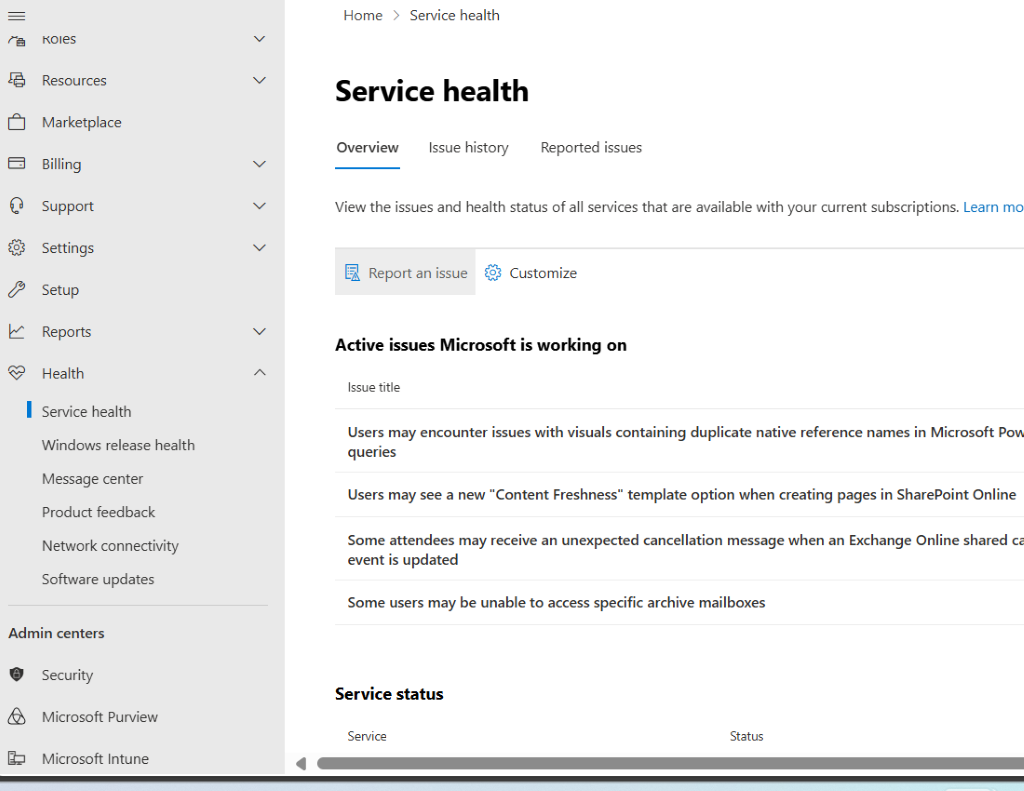Click the Roles icon in sidebar

click(x=16, y=40)
